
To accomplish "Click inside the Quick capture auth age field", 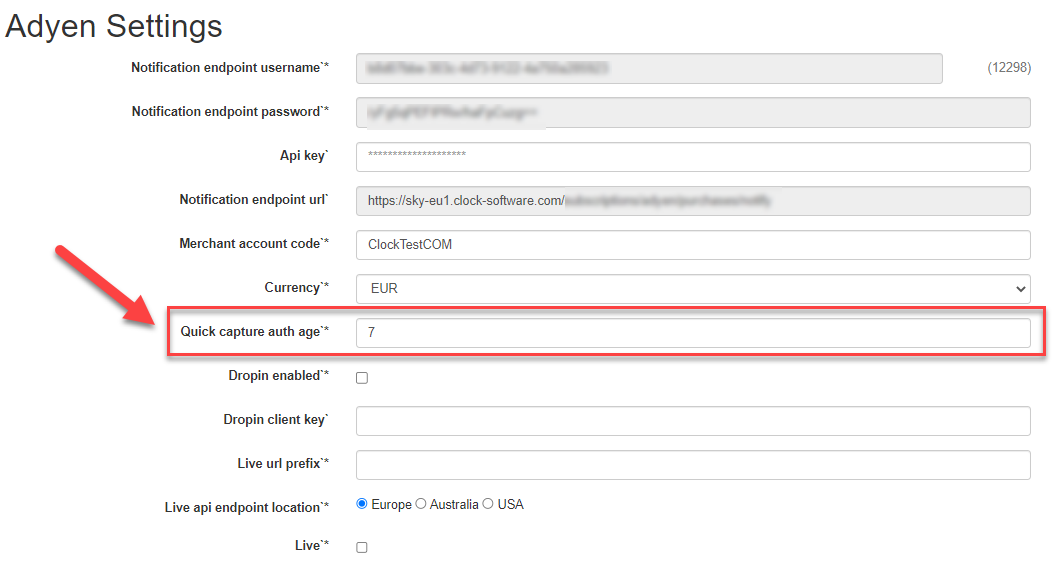I will point(690,332).
